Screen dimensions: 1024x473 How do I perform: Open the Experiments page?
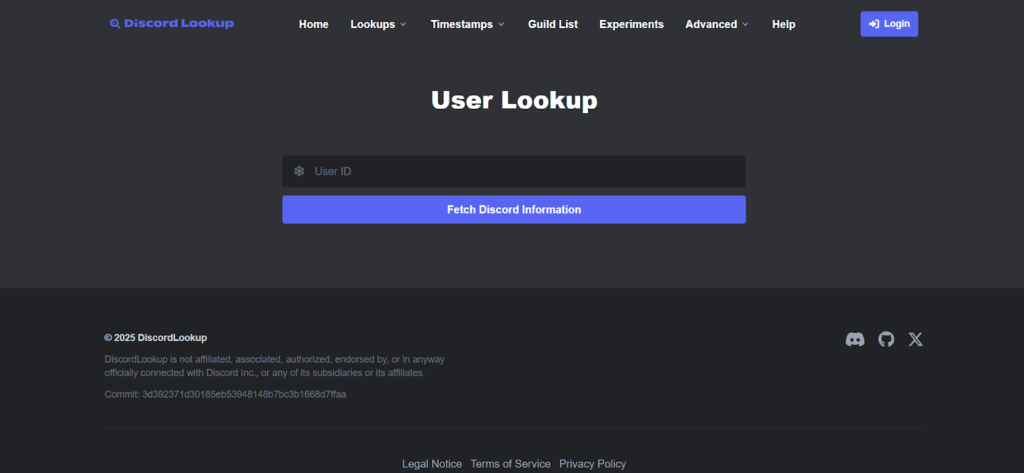631,24
